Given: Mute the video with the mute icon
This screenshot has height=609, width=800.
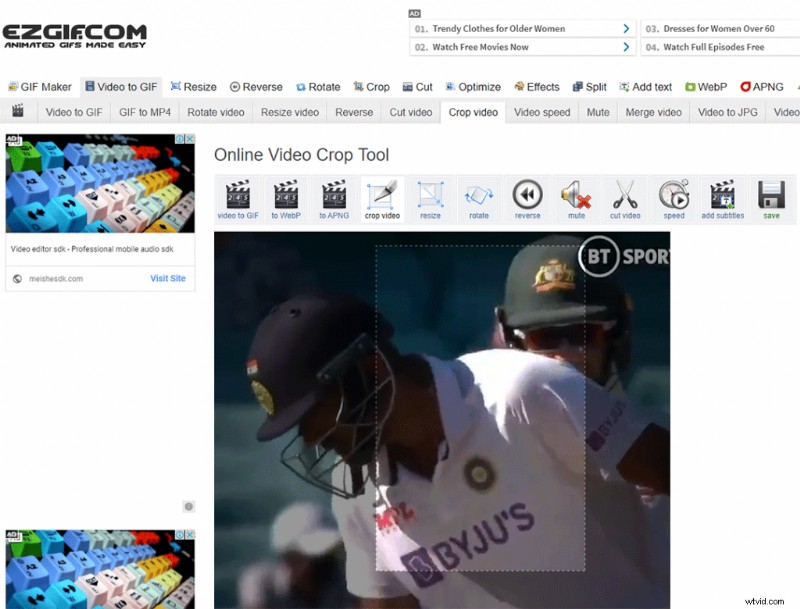Looking at the screenshot, I should [575, 199].
